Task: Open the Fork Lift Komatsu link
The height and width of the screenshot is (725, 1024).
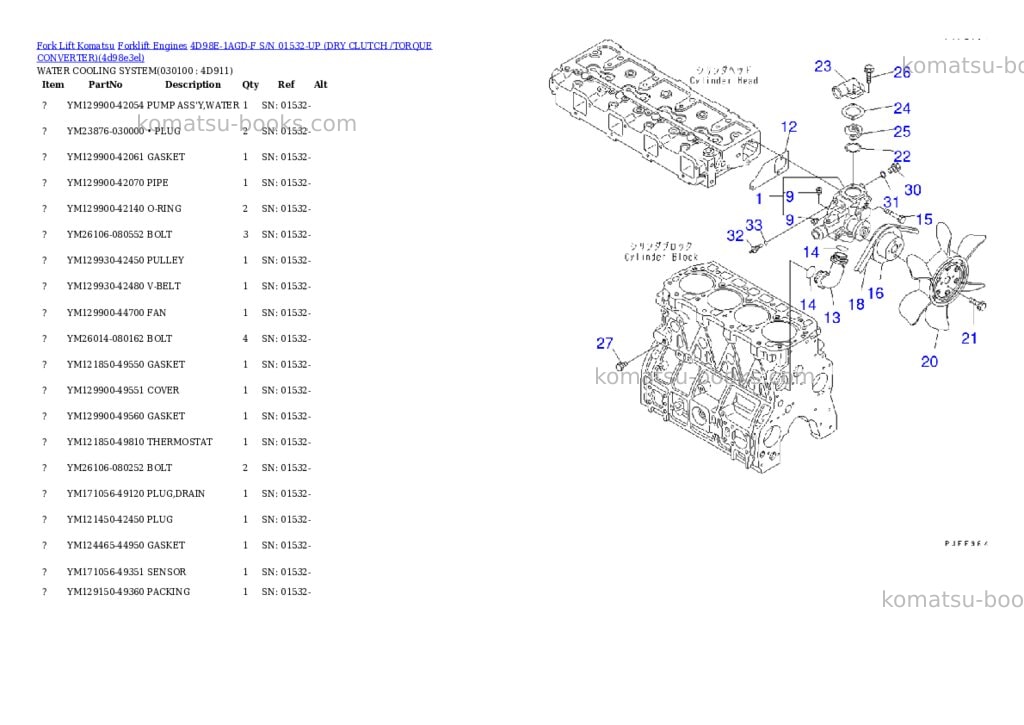Action: [75, 46]
